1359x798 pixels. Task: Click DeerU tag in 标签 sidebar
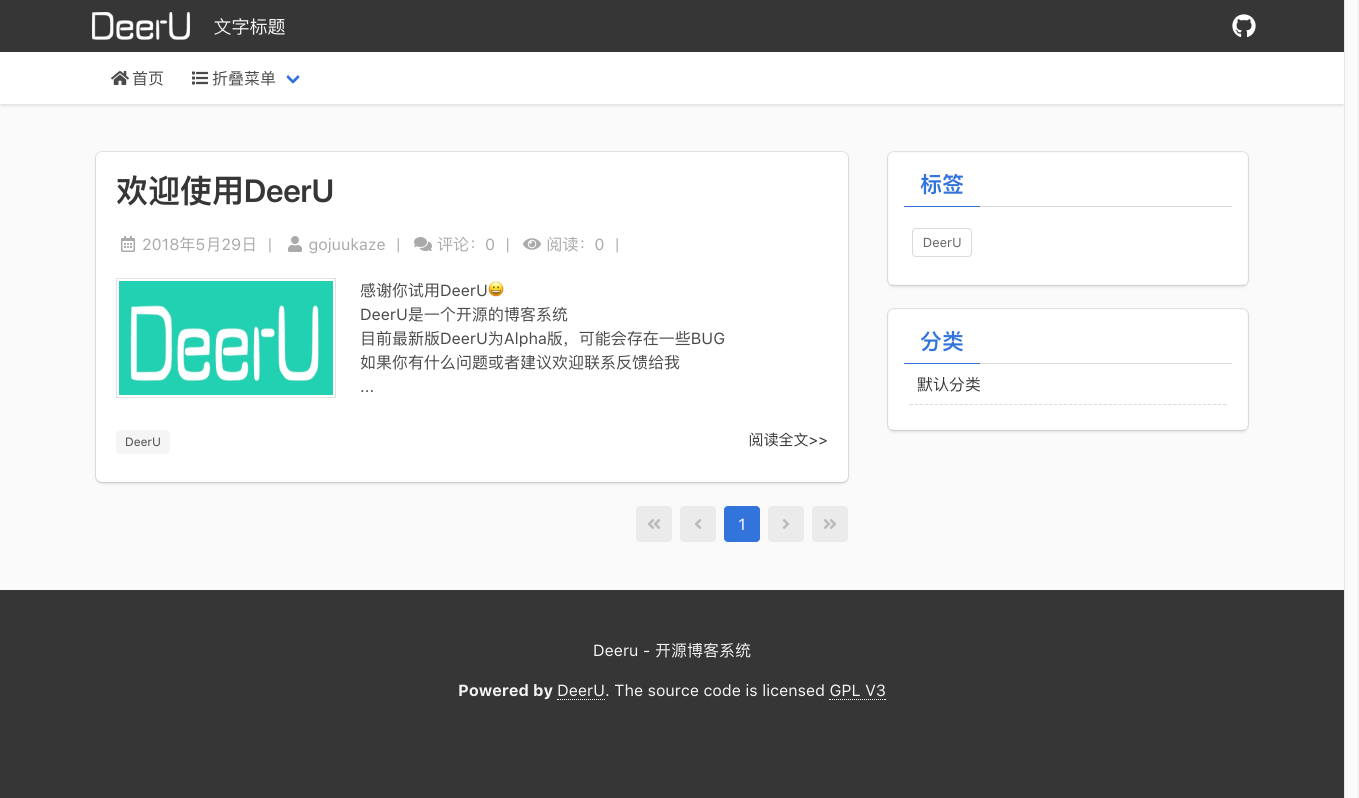click(942, 243)
